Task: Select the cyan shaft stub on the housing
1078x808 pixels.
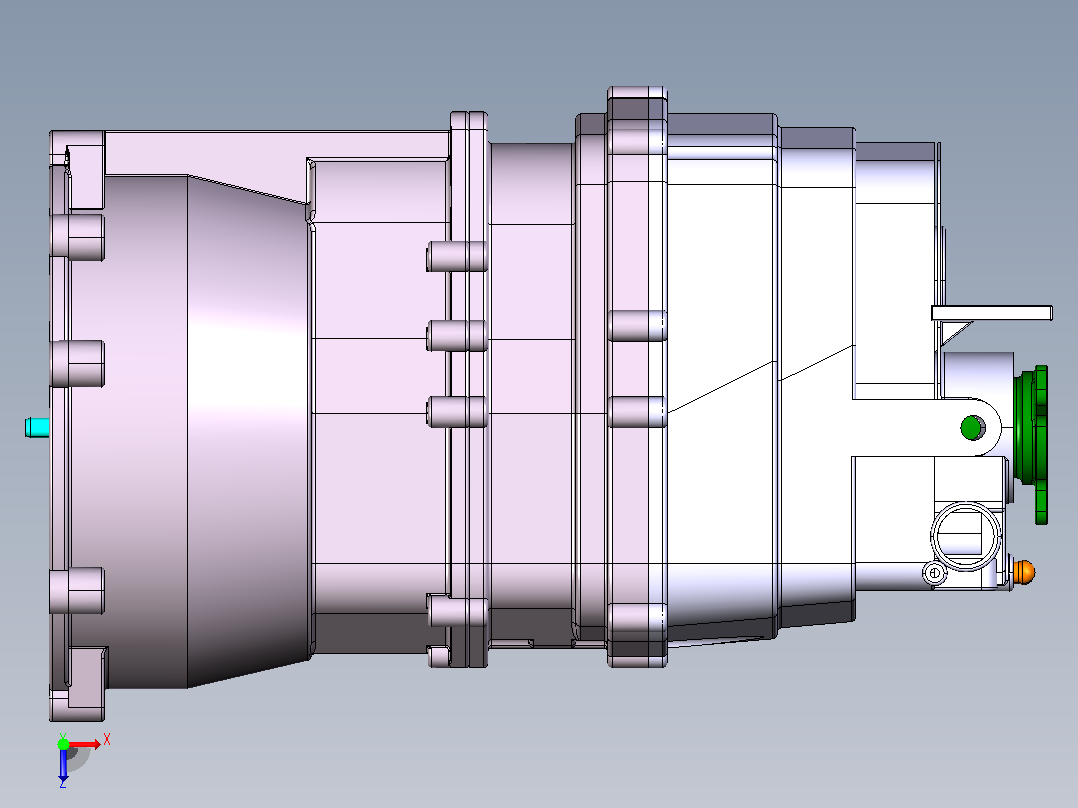Action: coord(37,428)
